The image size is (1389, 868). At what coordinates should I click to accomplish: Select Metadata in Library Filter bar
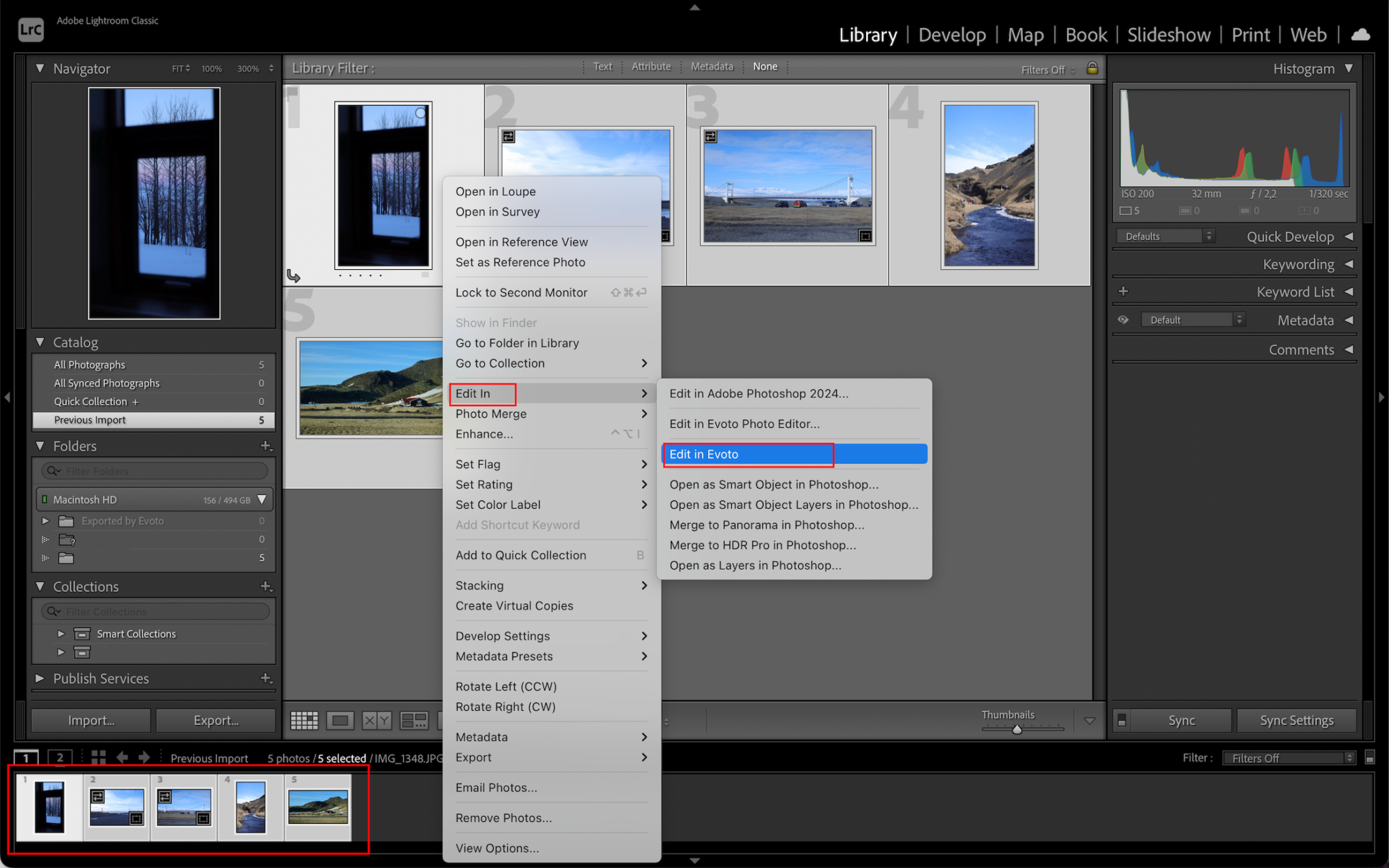(711, 66)
